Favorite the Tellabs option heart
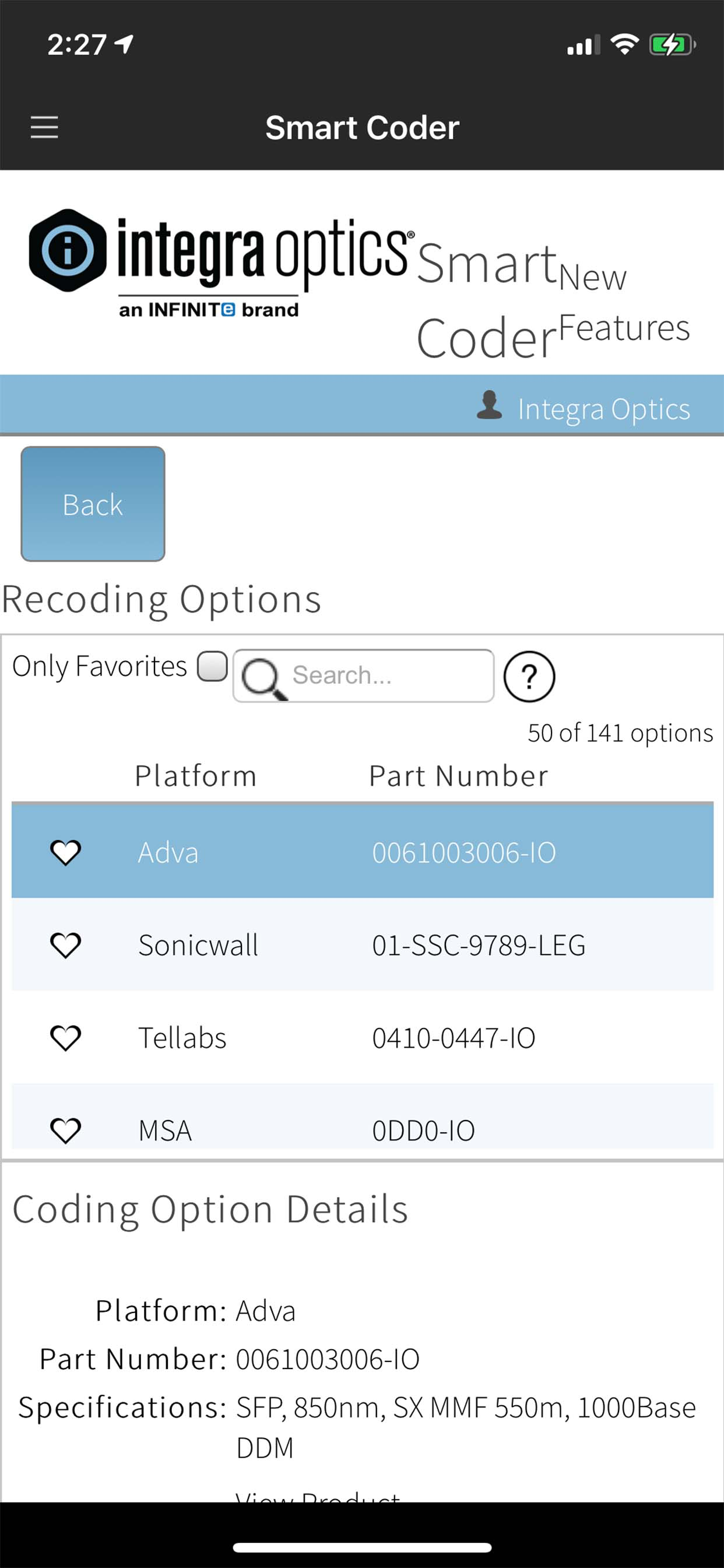 click(x=65, y=1037)
